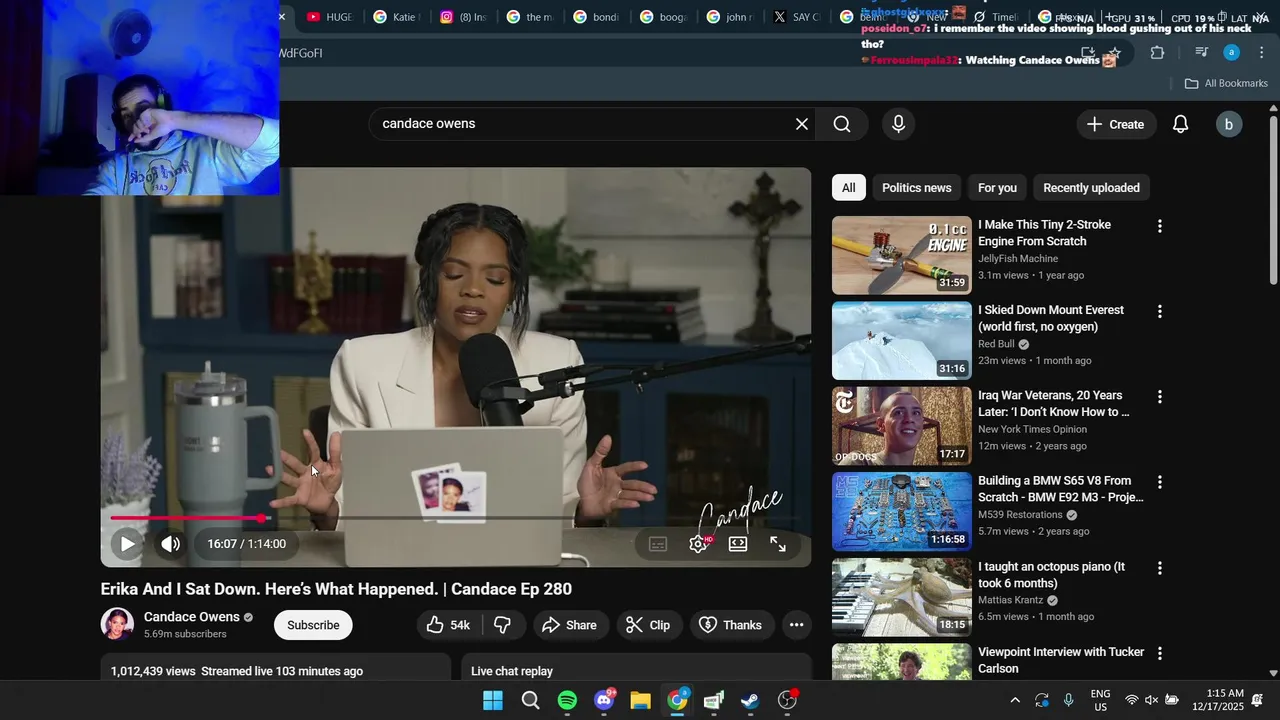Open the octopus piano video title
The height and width of the screenshot is (720, 1280).
tap(1052, 575)
